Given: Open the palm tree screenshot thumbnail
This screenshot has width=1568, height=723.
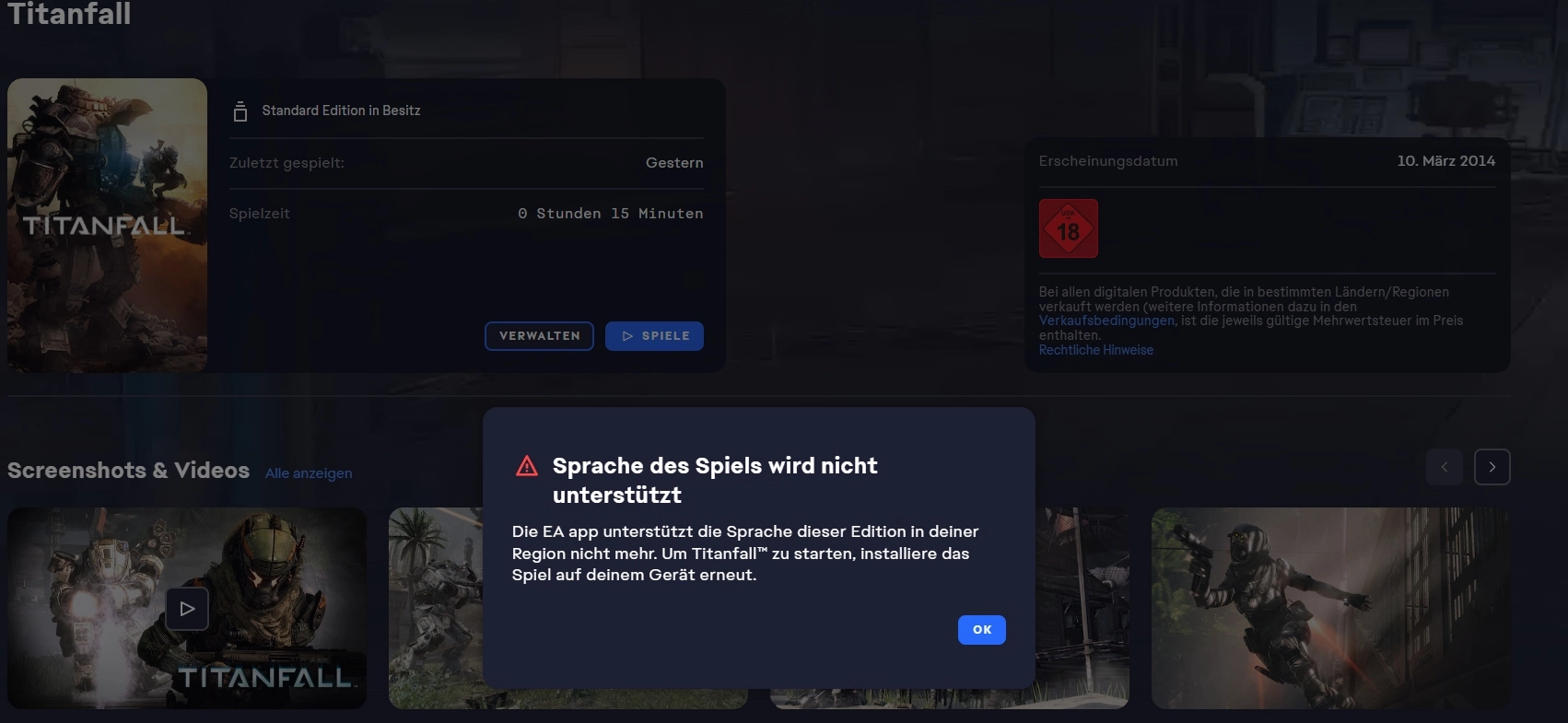Looking at the screenshot, I should [x=435, y=608].
